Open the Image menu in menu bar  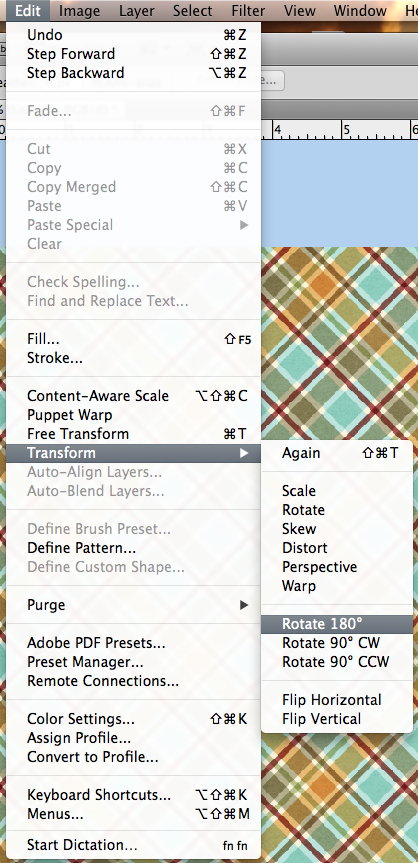pyautogui.click(x=79, y=10)
